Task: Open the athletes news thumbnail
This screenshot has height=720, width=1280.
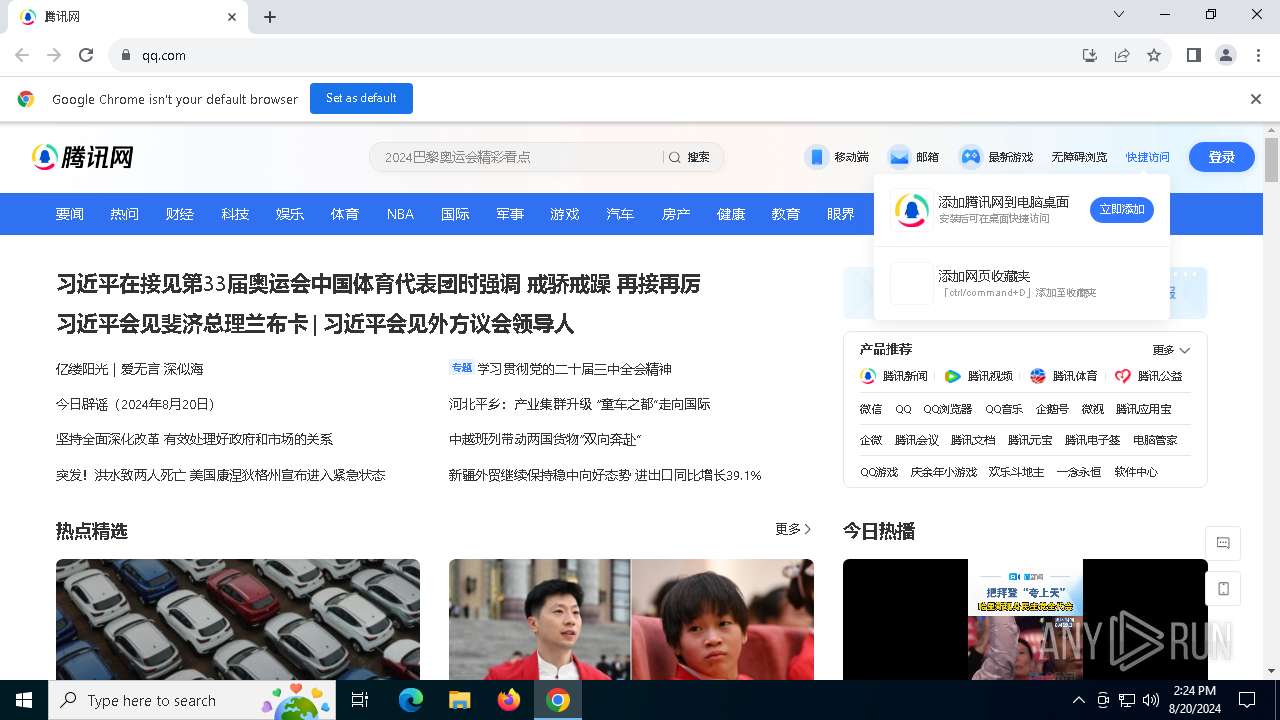Action: click(631, 619)
